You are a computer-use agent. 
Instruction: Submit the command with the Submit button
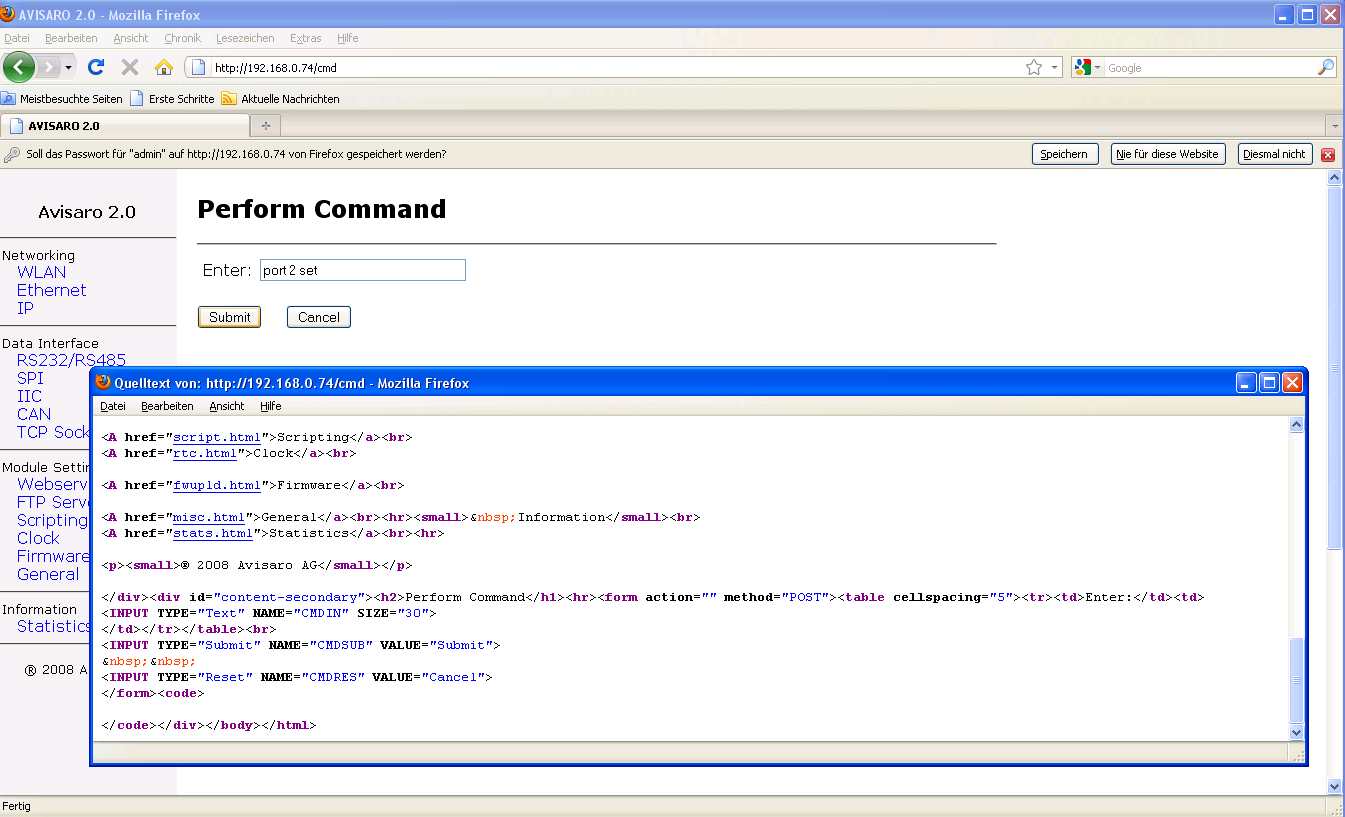(230, 317)
